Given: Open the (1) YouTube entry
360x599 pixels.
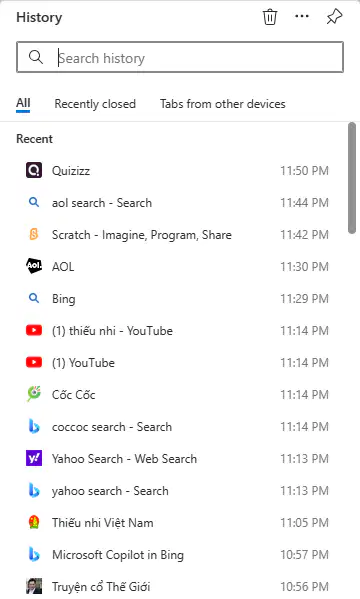Looking at the screenshot, I should point(177,363).
